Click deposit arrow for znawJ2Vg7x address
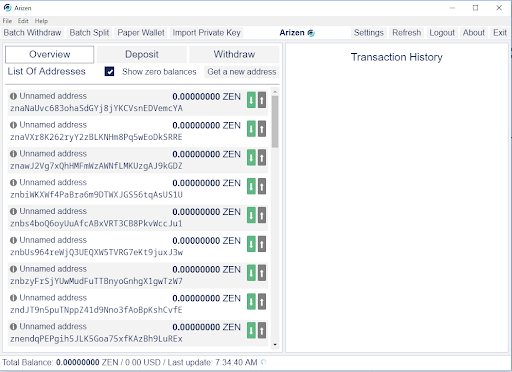The height and width of the screenshot is (372, 512). pyautogui.click(x=251, y=158)
